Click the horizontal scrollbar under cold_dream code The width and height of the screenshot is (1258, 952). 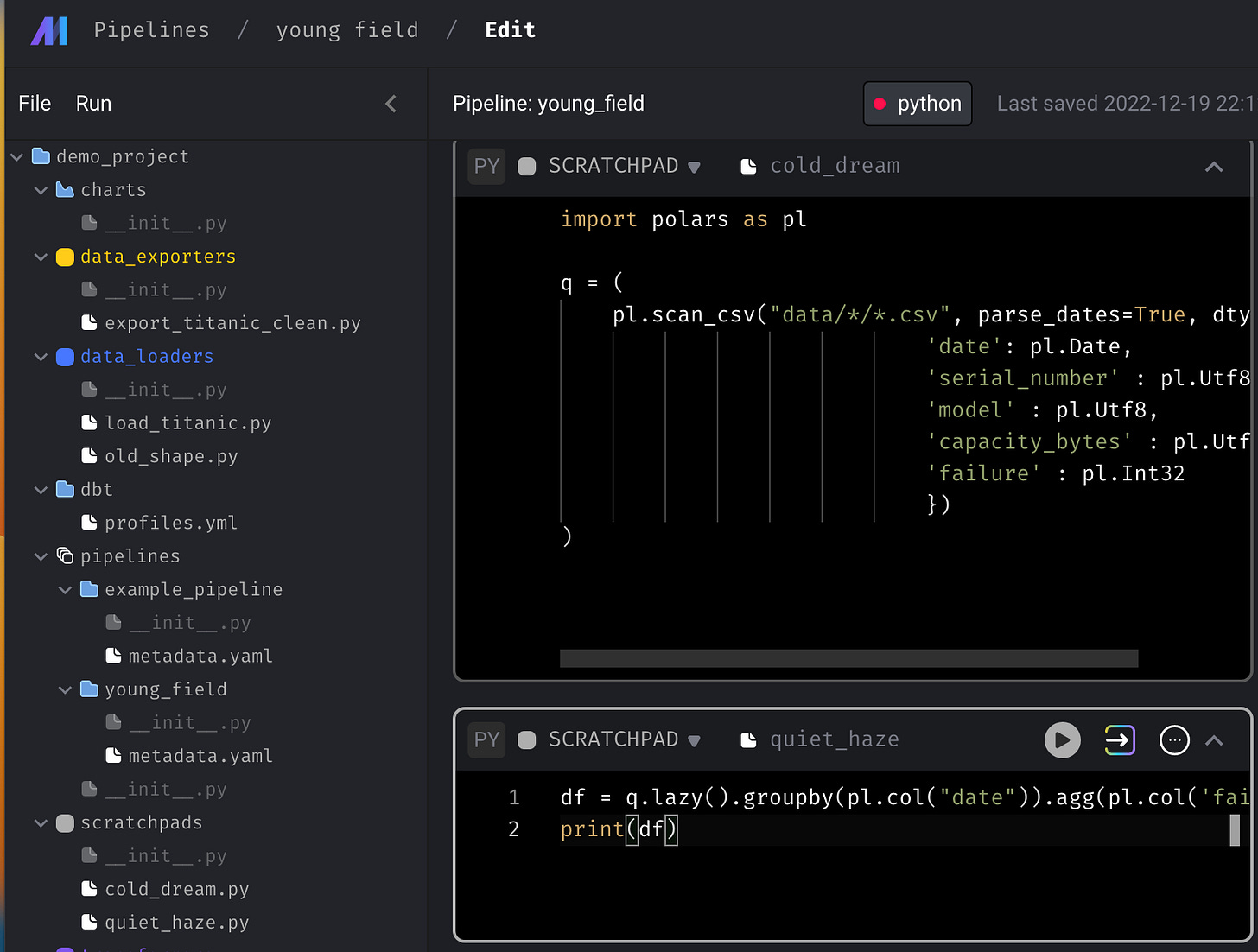pos(849,658)
